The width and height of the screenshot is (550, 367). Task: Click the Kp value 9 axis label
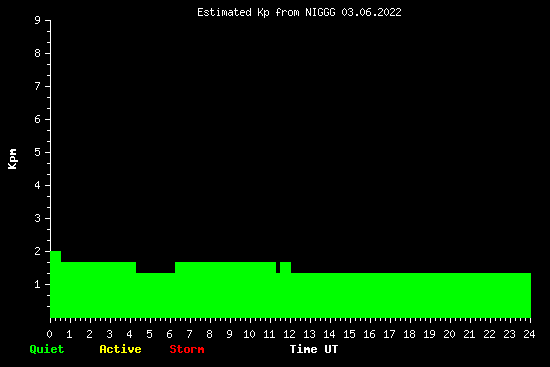pyautogui.click(x=38, y=21)
